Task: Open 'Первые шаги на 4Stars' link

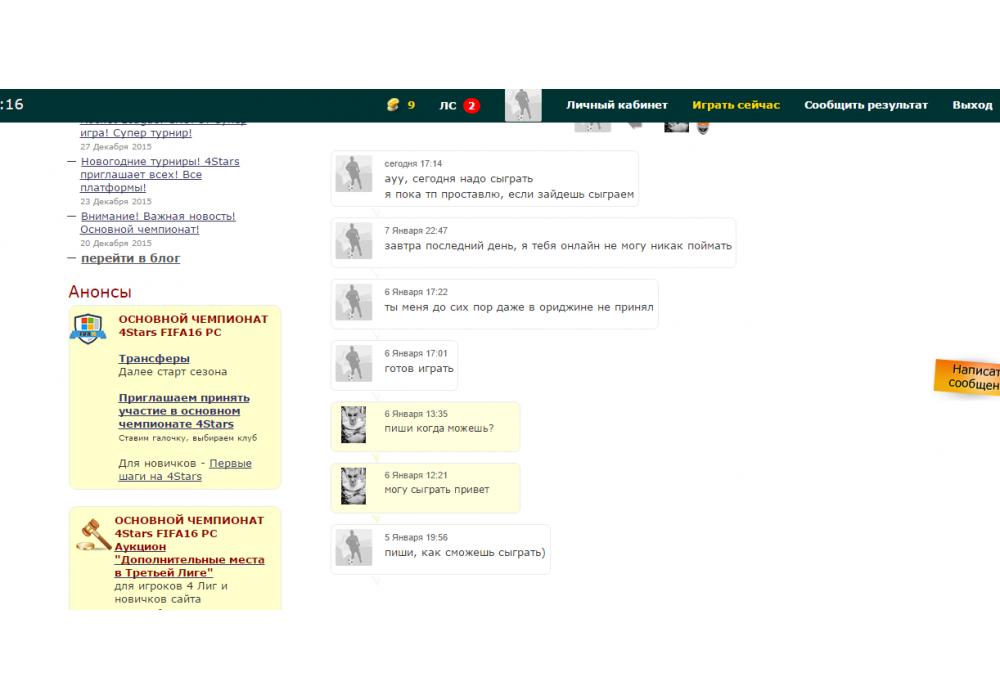Action: click(x=185, y=470)
